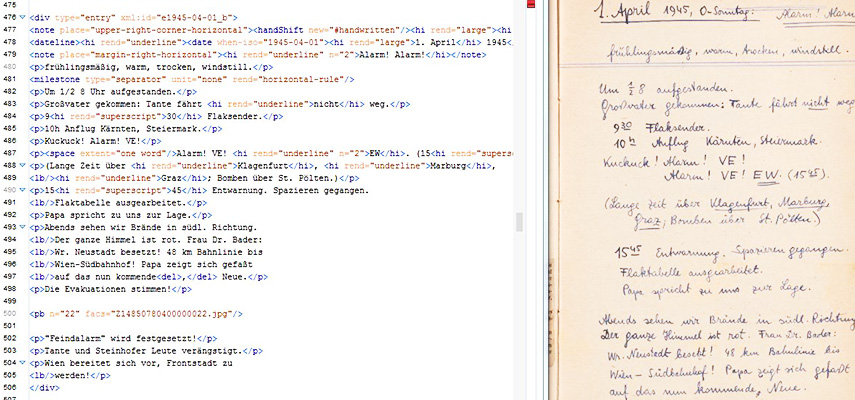Click ""Feindalarm" wird festgesetzt!" in line 502

pyautogui.click(x=119, y=338)
